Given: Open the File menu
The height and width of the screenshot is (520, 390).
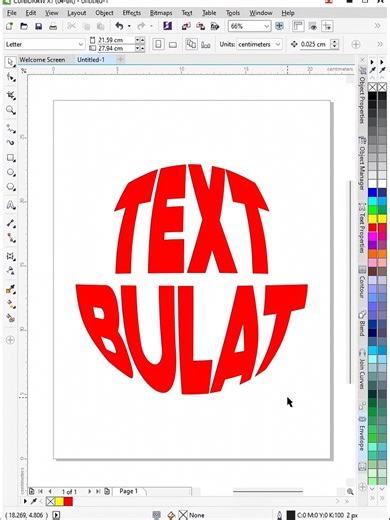Looking at the screenshot, I should click(12, 13).
